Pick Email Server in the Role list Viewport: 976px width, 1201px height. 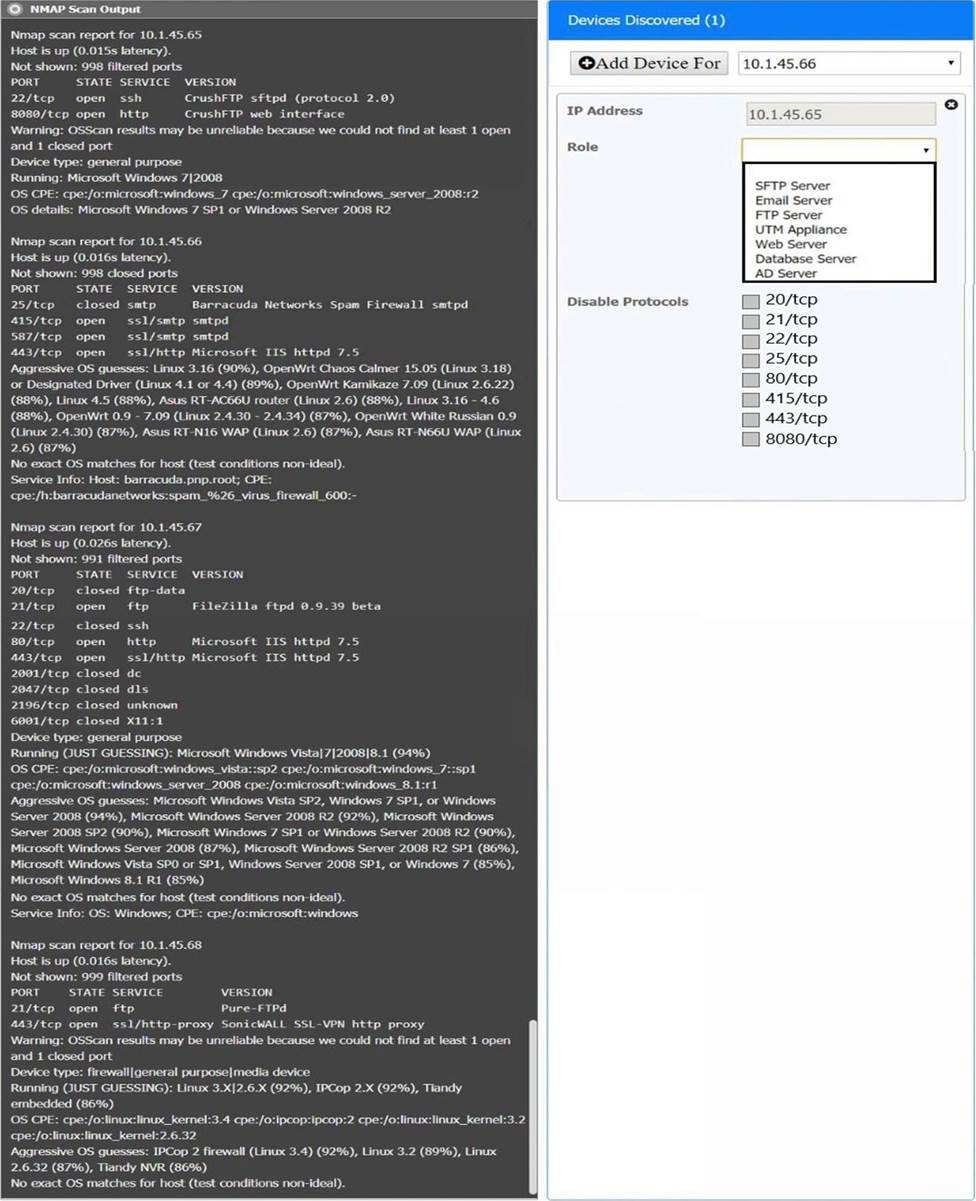(x=793, y=200)
